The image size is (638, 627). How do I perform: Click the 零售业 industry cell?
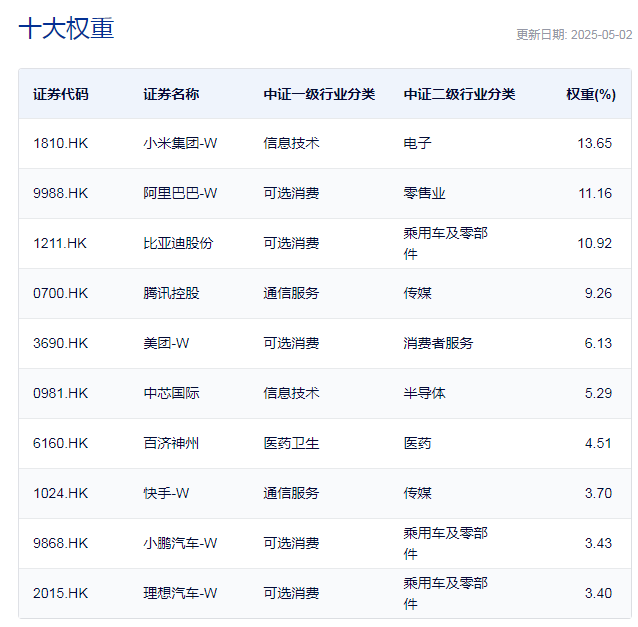(424, 193)
